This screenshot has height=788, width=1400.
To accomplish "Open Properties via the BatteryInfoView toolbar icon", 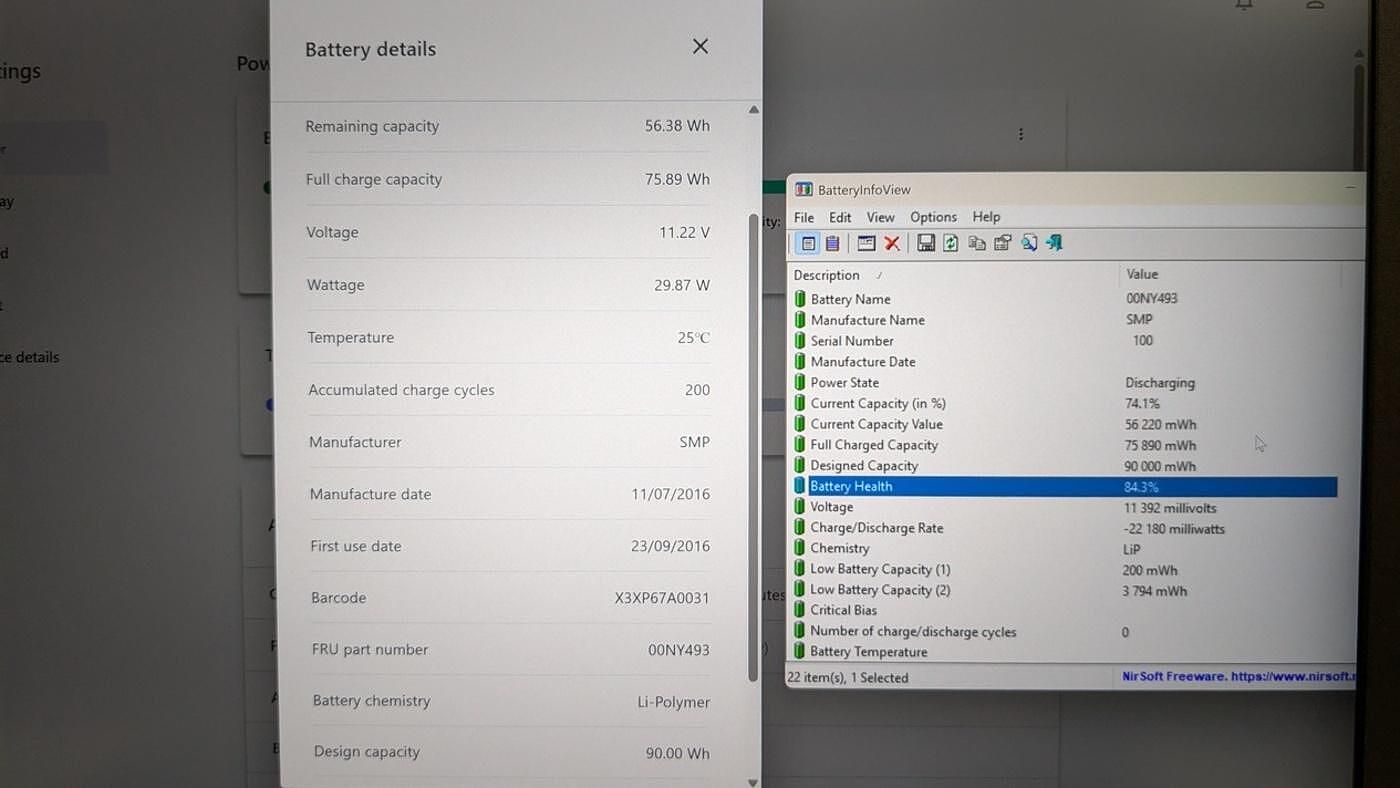I will pos(1002,243).
